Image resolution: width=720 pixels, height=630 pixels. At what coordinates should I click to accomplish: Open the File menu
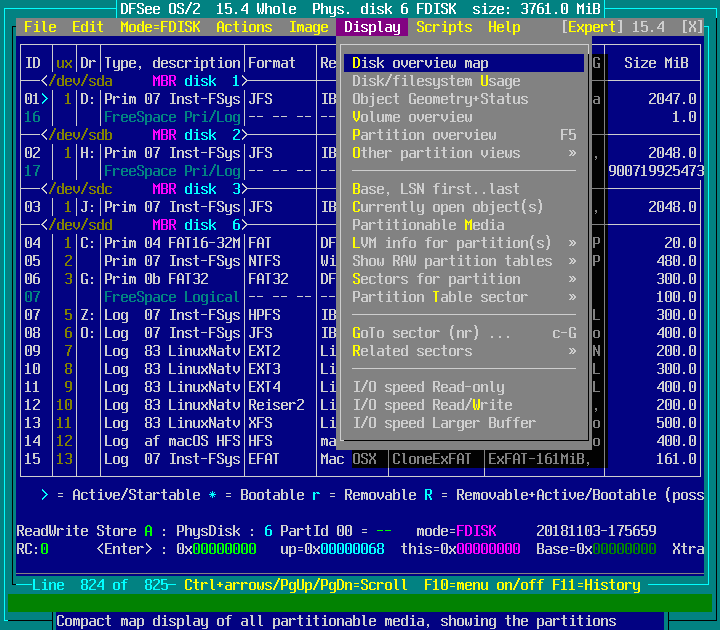pyautogui.click(x=40, y=27)
